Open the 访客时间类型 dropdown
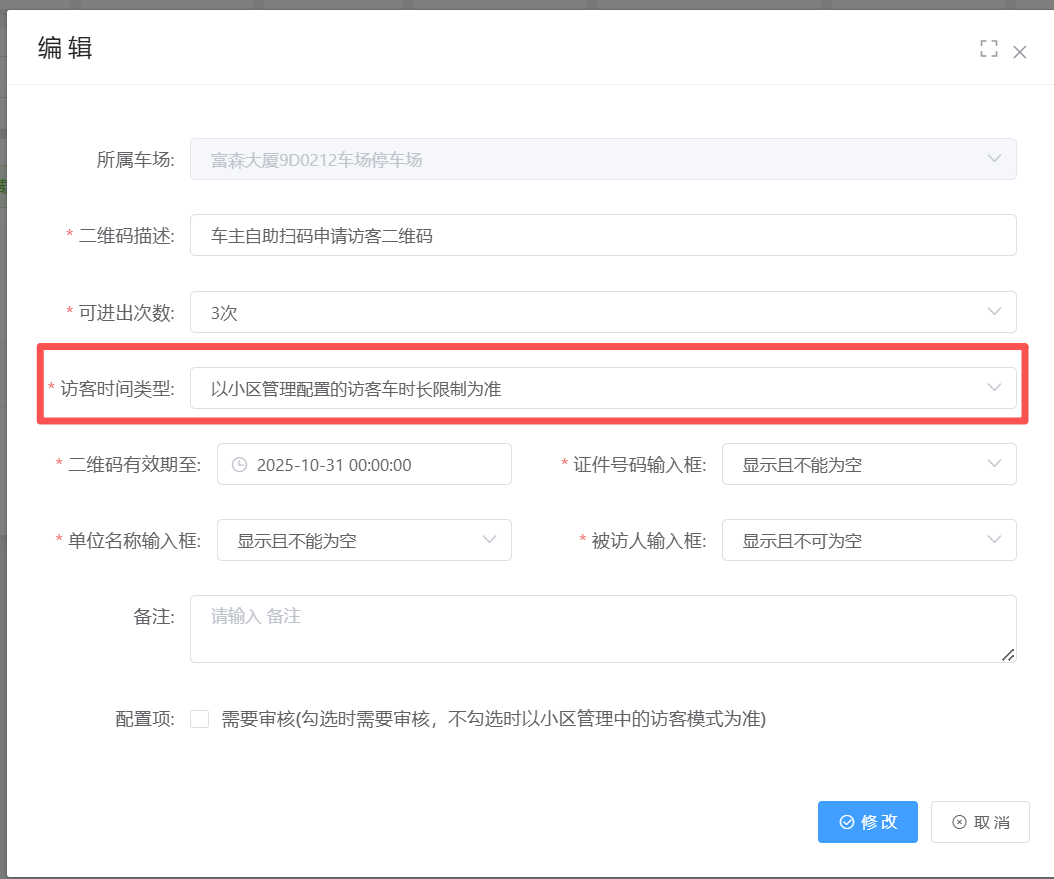The height and width of the screenshot is (879, 1054). tap(603, 388)
